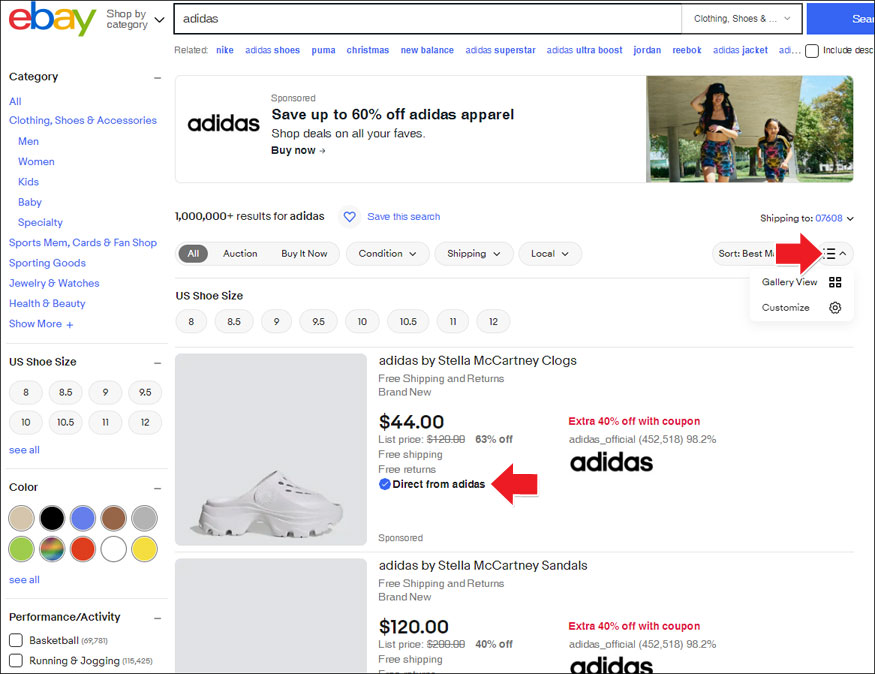
Task: Collapse the Category section
Action: point(157,78)
